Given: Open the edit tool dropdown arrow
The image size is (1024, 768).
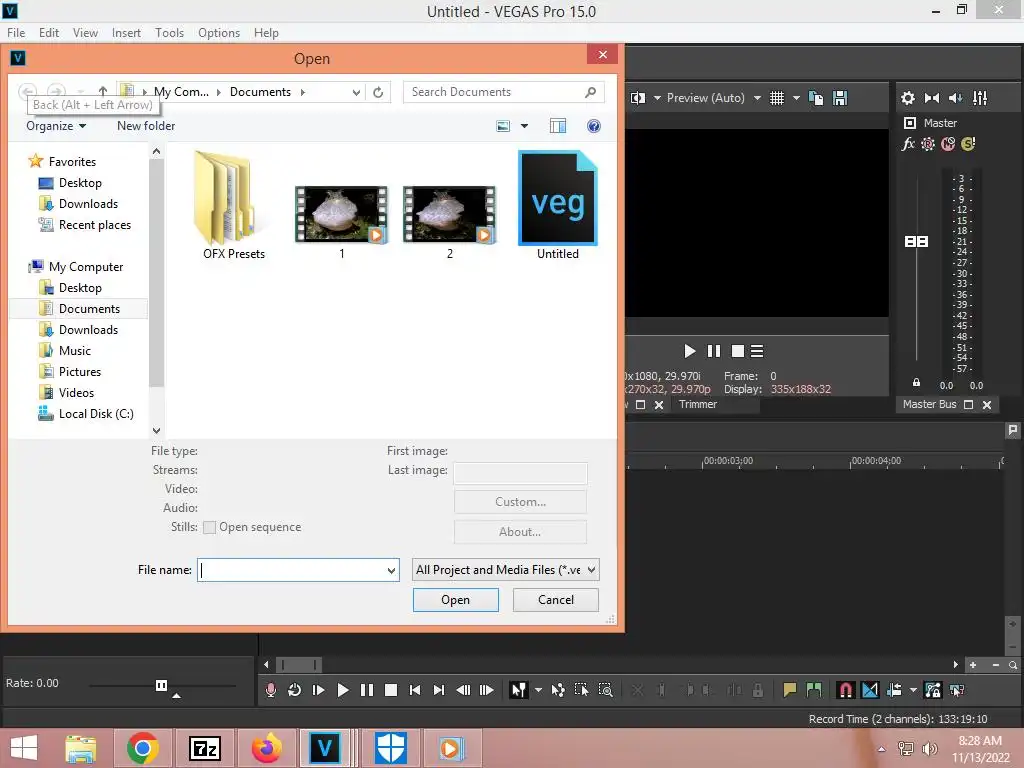Looking at the screenshot, I should click(538, 690).
